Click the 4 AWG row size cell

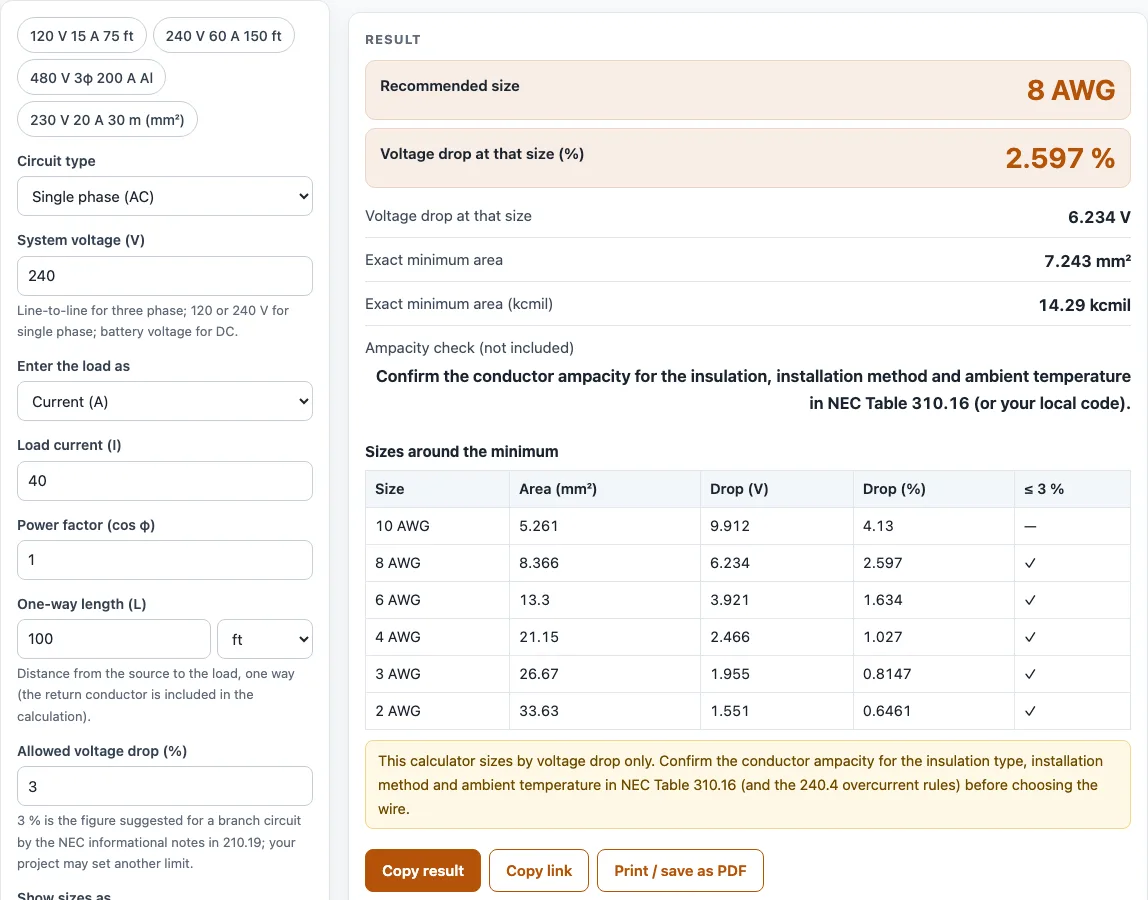437,637
